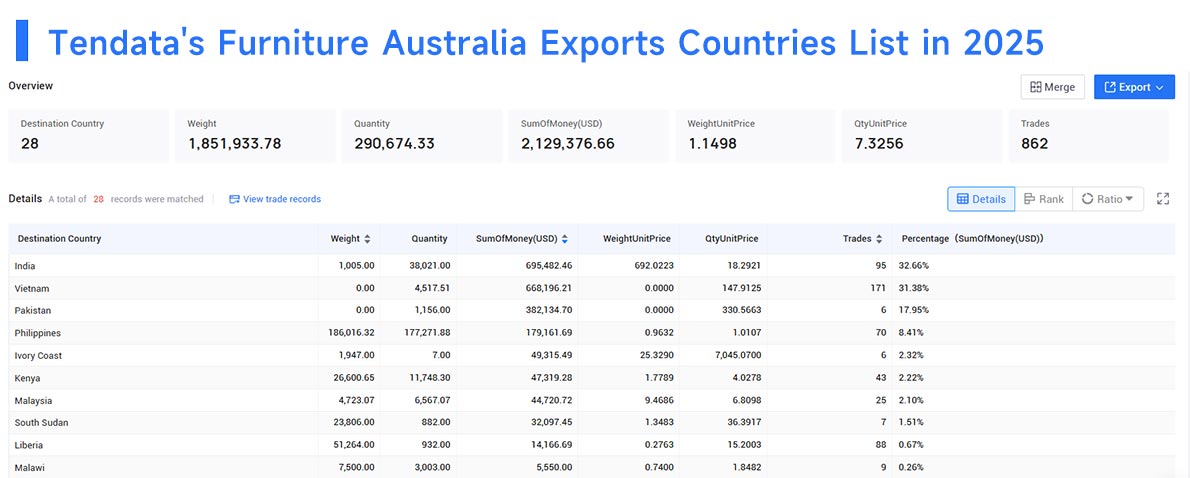
Task: Open the Ratio dropdown
Action: coord(1107,199)
